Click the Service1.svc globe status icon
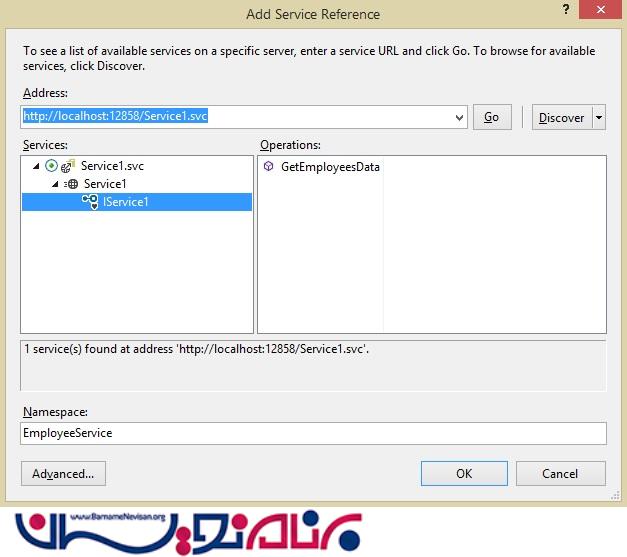 pos(51,166)
